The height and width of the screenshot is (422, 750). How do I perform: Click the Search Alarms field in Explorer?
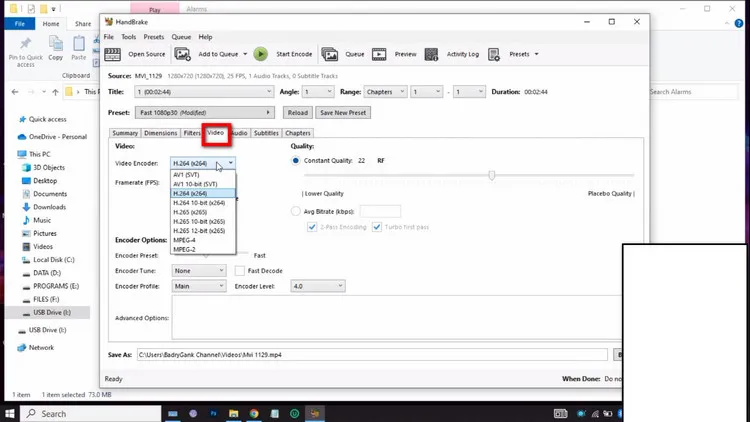pyautogui.click(x=693, y=92)
